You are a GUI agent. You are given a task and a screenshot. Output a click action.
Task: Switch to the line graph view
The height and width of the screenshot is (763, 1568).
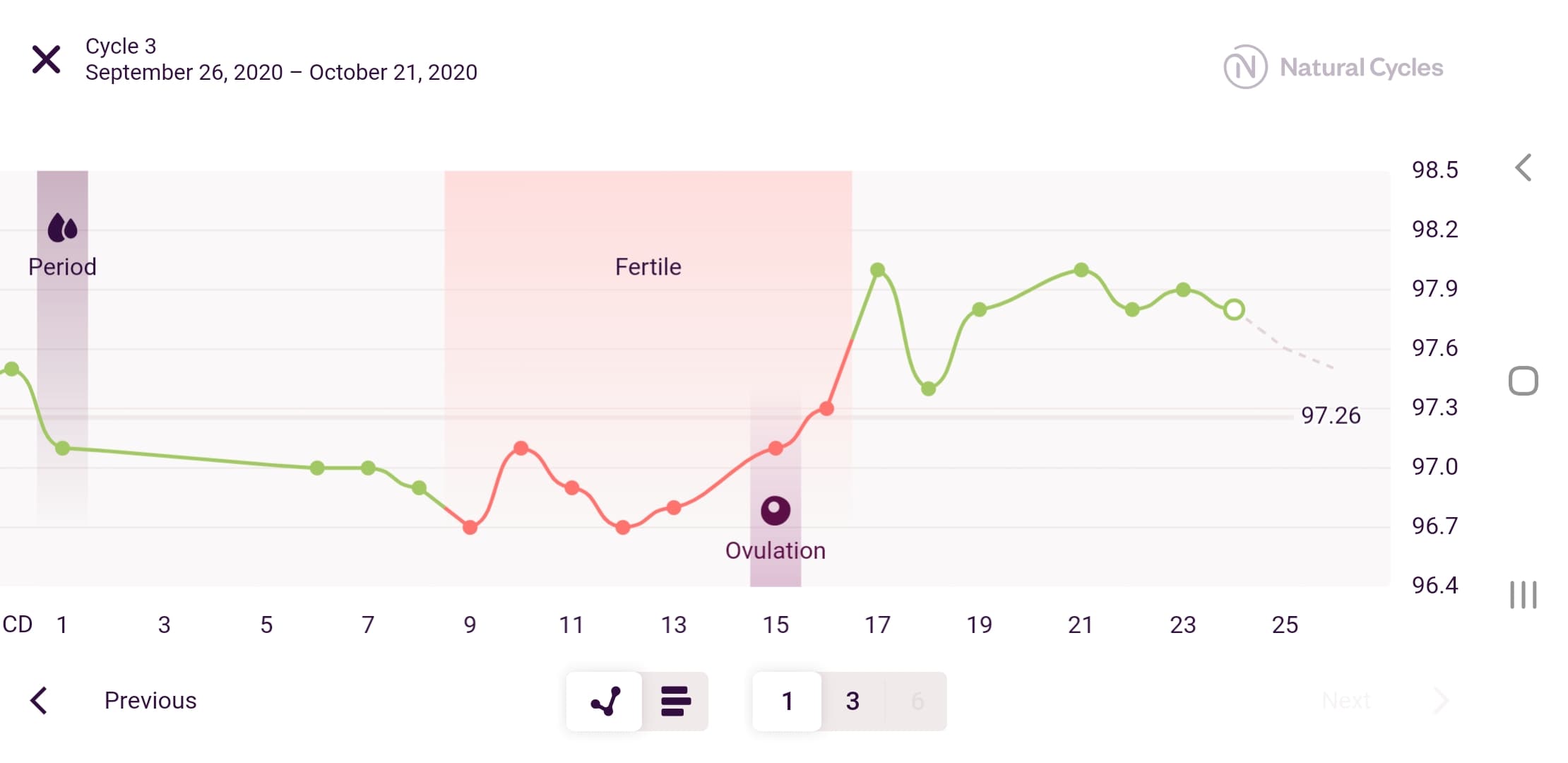(605, 701)
